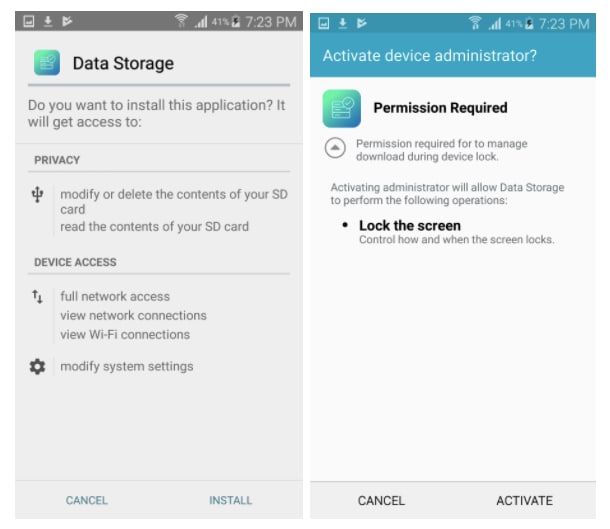Tap 'read the contents of your SD card'

(154, 227)
